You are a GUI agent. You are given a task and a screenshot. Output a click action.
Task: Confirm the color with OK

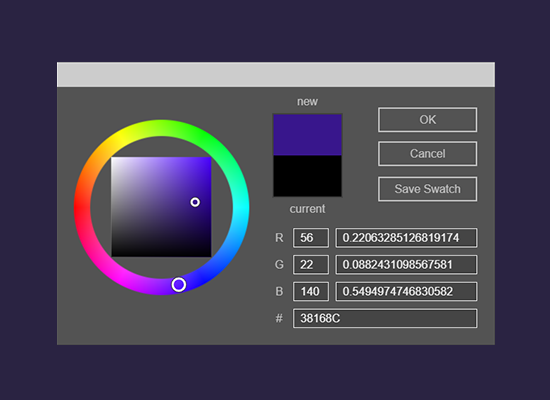coord(427,120)
